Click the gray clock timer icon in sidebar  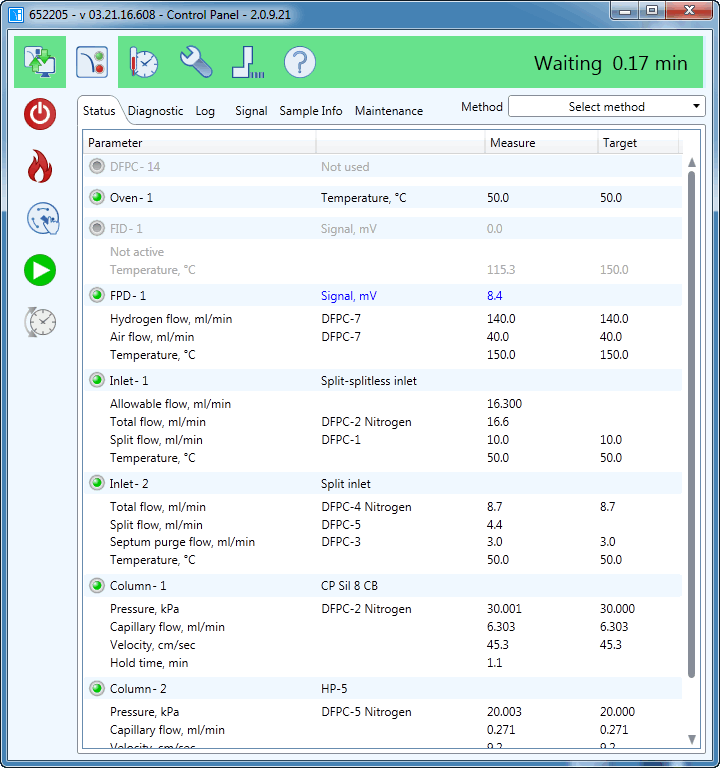click(40, 322)
